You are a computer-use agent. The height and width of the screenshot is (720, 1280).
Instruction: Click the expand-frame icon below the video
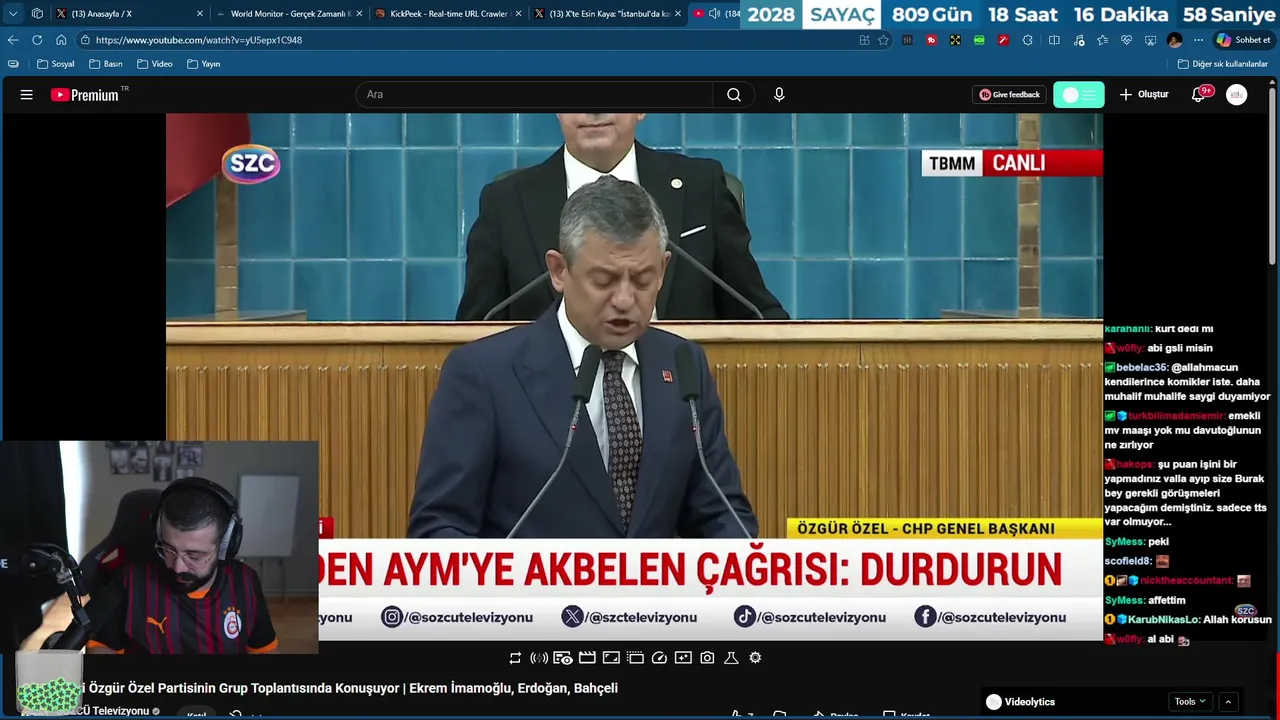[x=611, y=658]
